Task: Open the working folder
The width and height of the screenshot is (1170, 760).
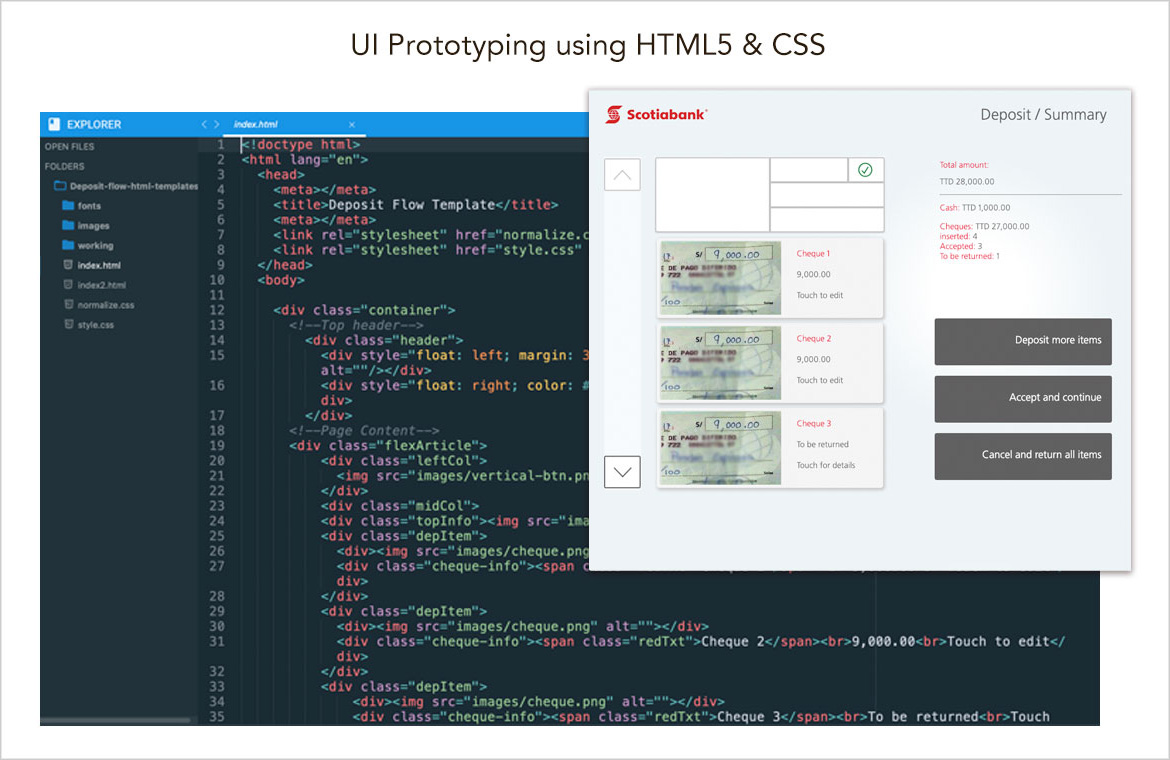Action: click(x=94, y=245)
